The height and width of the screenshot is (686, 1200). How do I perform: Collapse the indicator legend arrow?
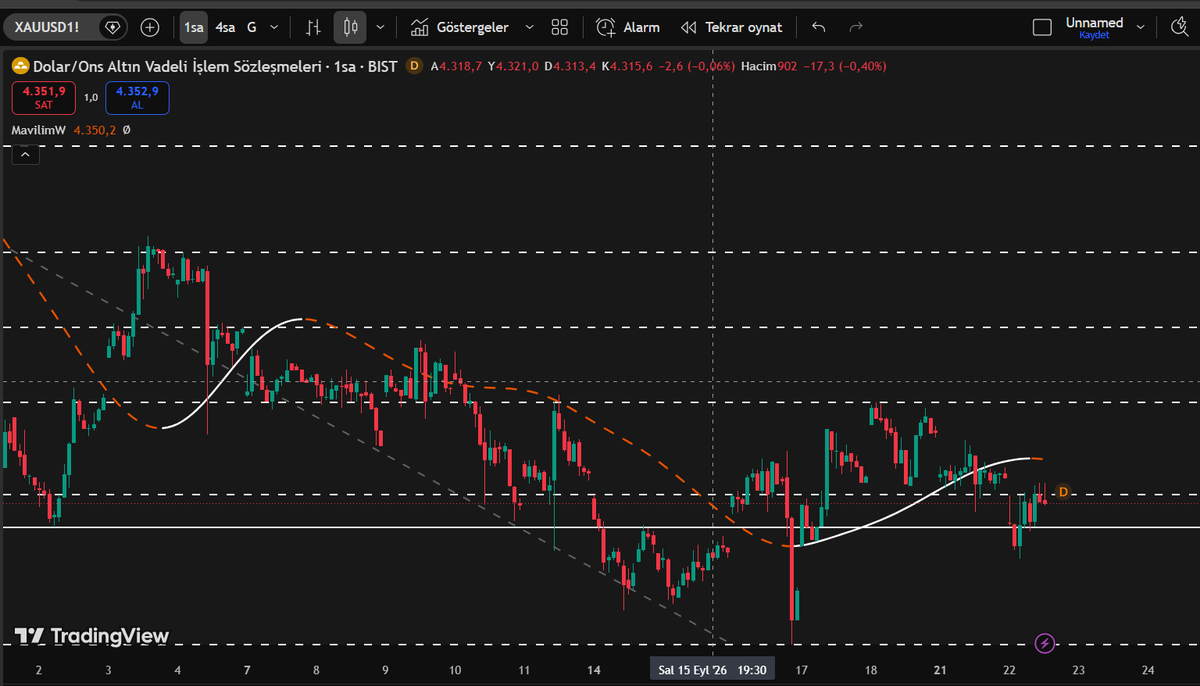(x=25, y=153)
